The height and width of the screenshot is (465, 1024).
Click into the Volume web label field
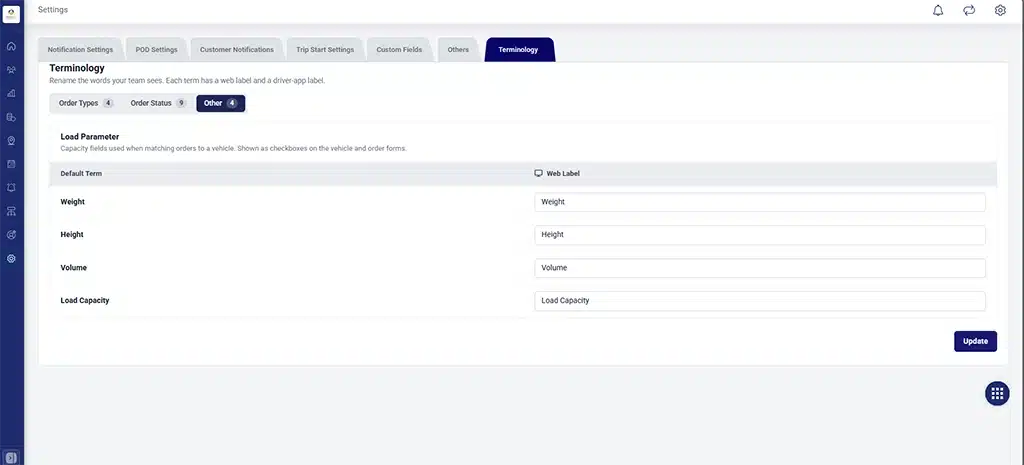coord(760,268)
